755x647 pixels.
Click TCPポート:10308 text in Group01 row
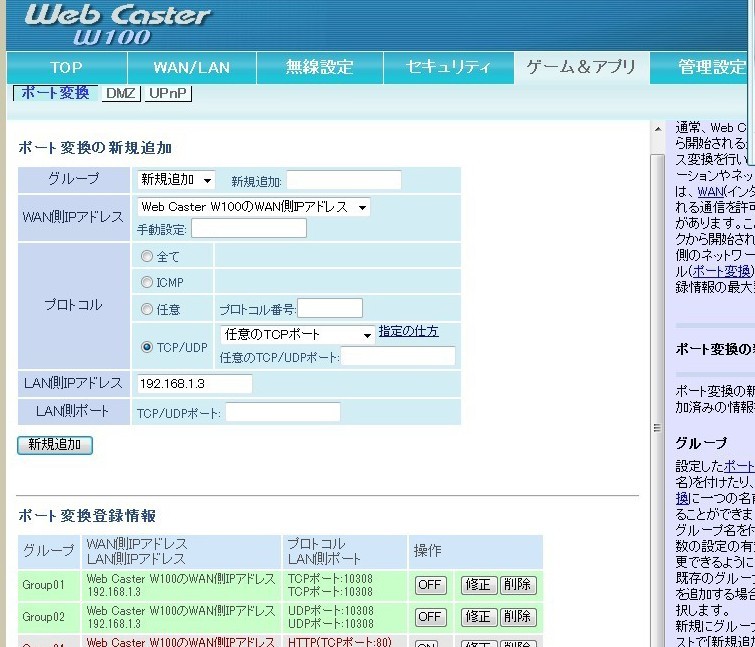330,579
